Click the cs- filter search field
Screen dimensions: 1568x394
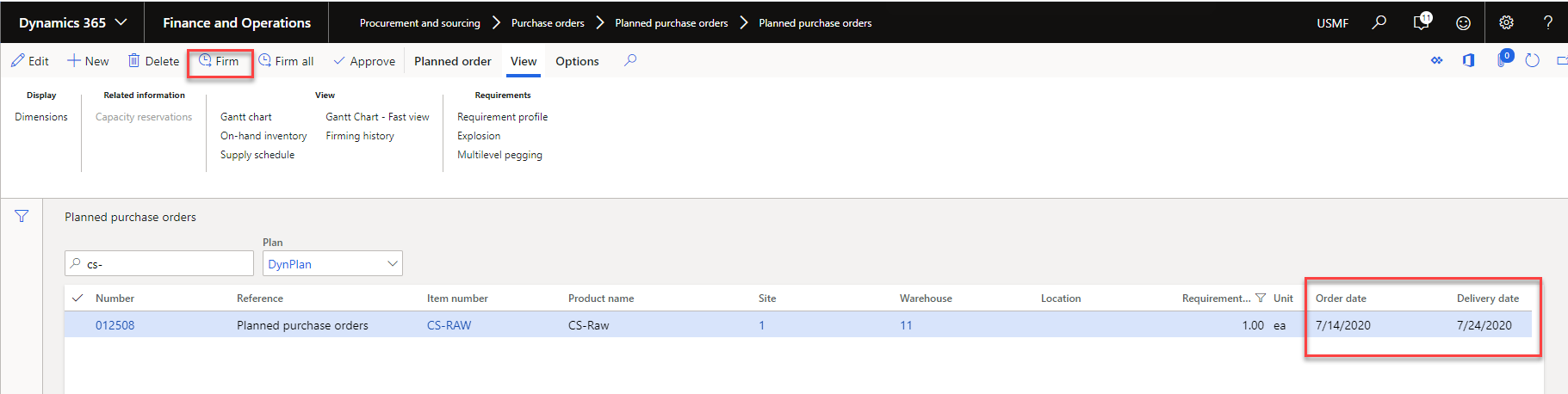tap(164, 264)
